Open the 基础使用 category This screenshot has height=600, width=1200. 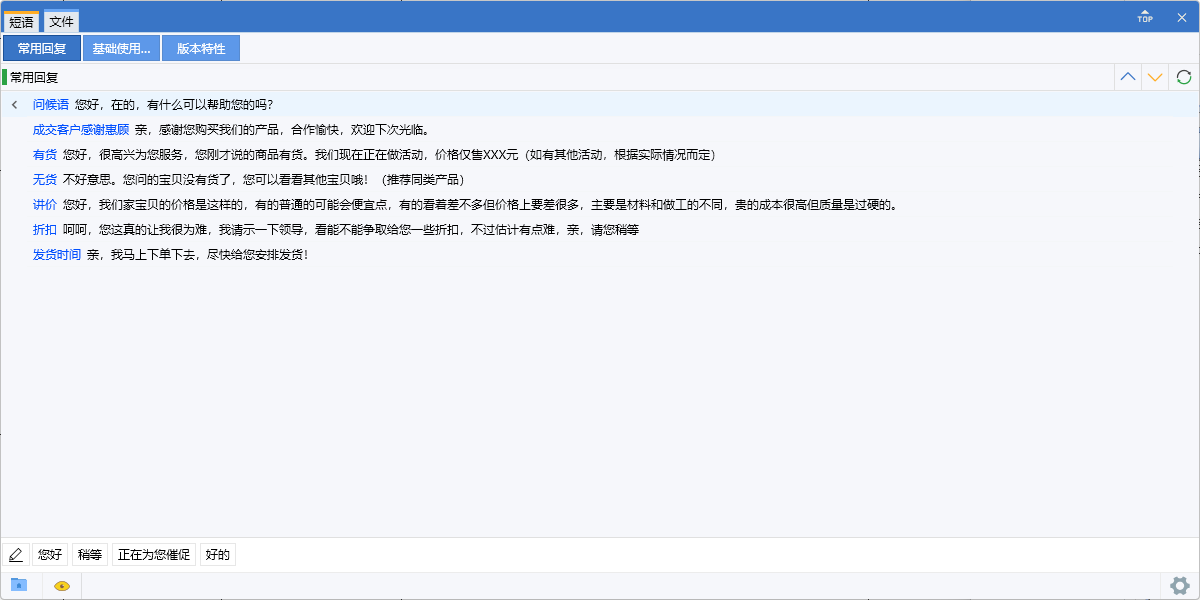pos(120,47)
